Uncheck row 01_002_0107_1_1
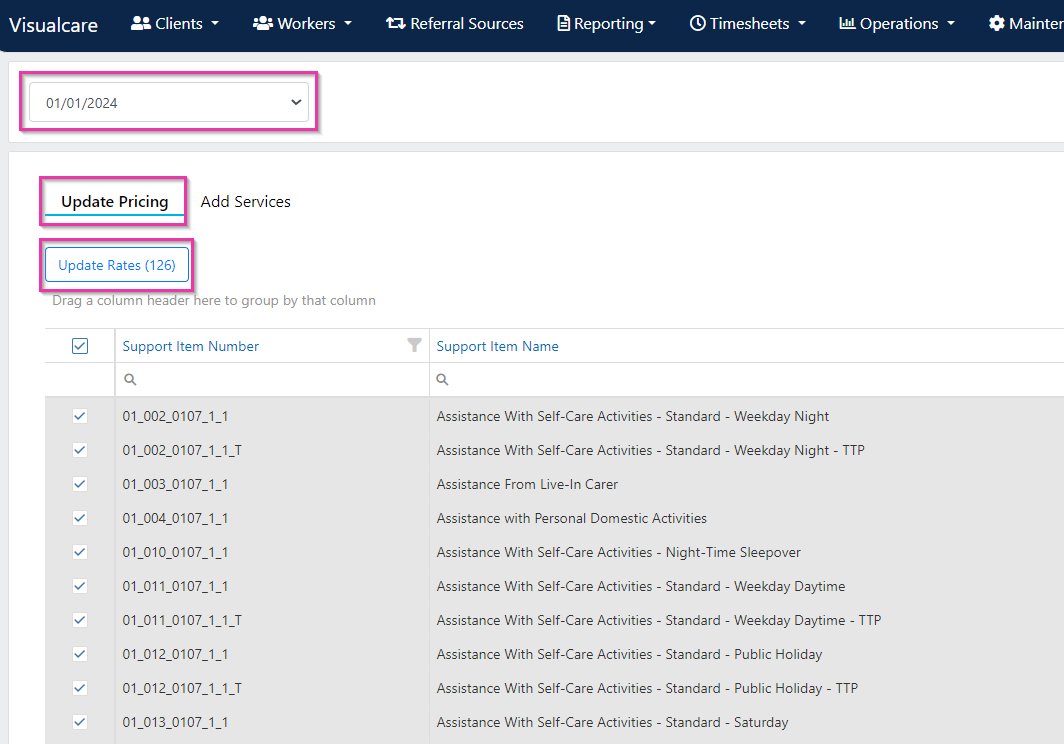 point(80,416)
